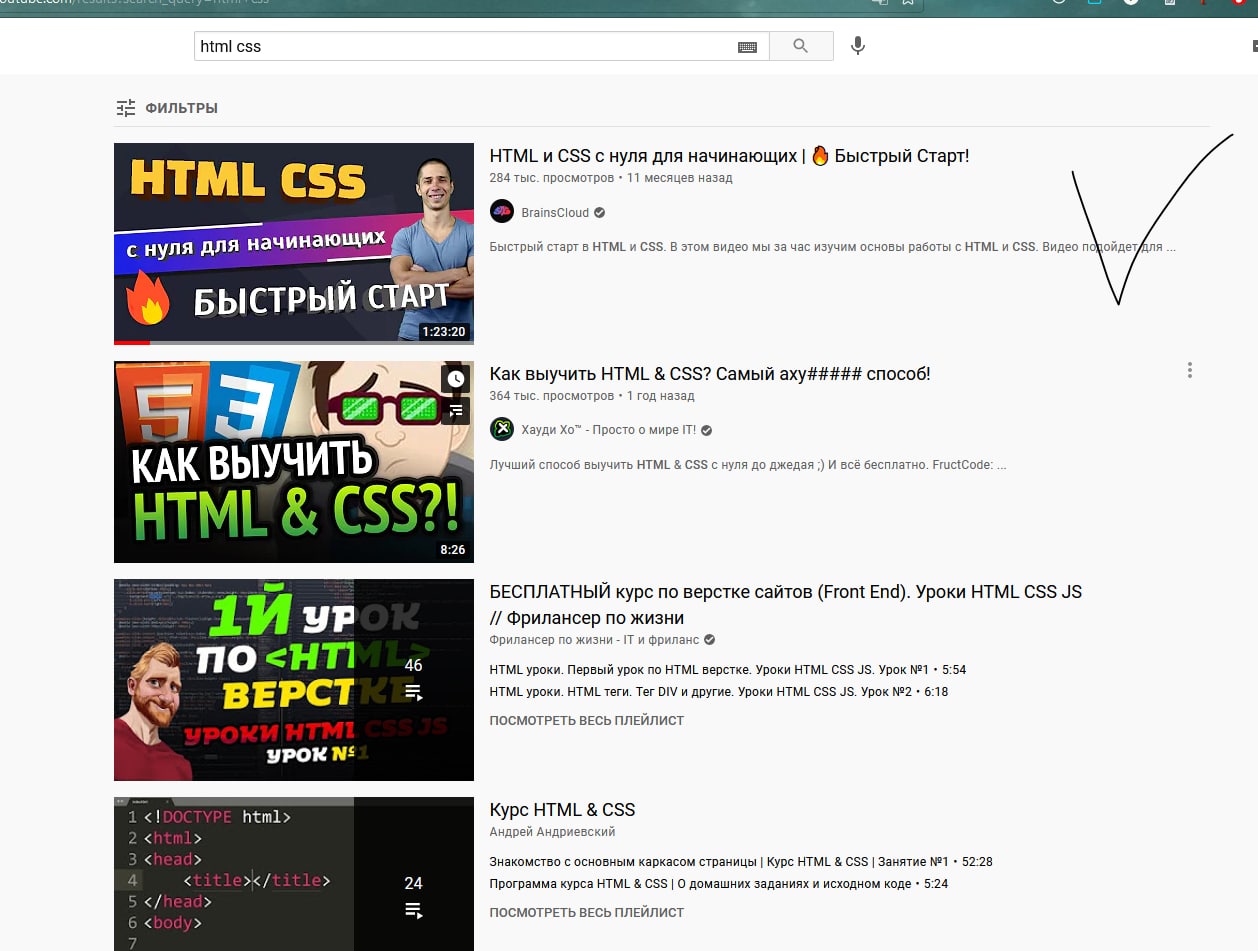Go to Хауди Хо - Просто о мире IT channel

pyautogui.click(x=608, y=430)
